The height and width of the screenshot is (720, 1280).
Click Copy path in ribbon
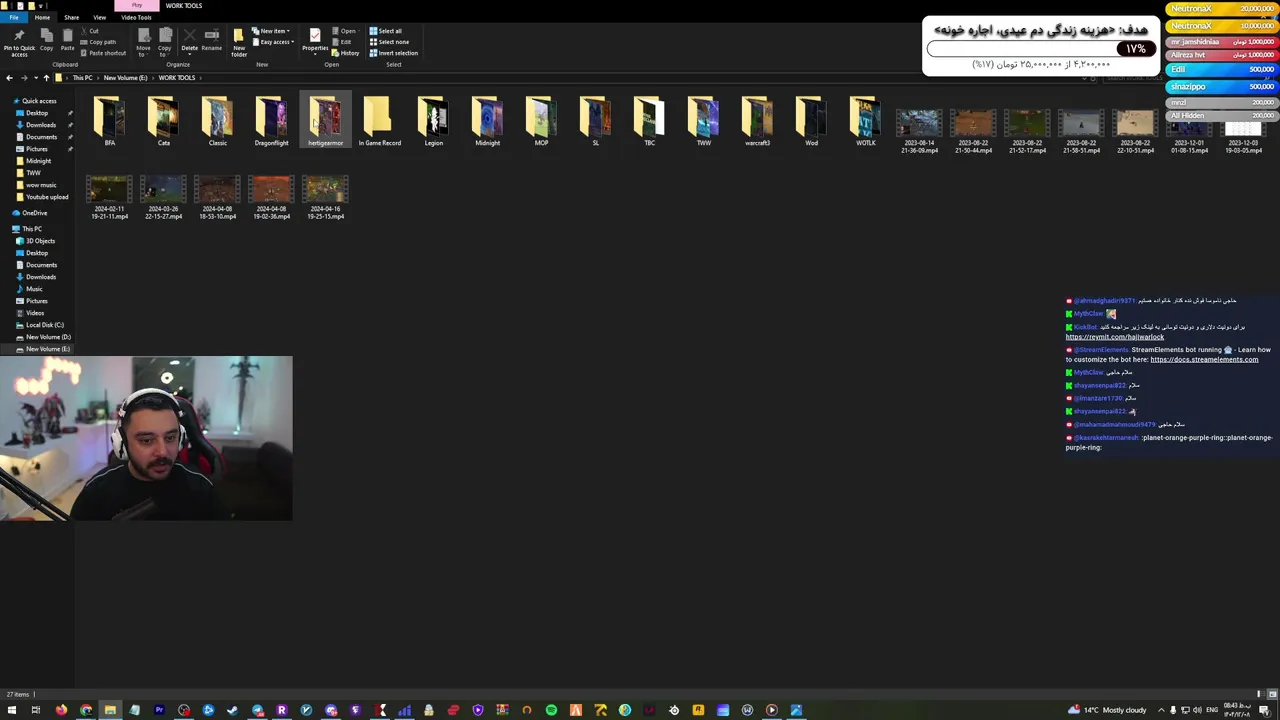coord(99,42)
